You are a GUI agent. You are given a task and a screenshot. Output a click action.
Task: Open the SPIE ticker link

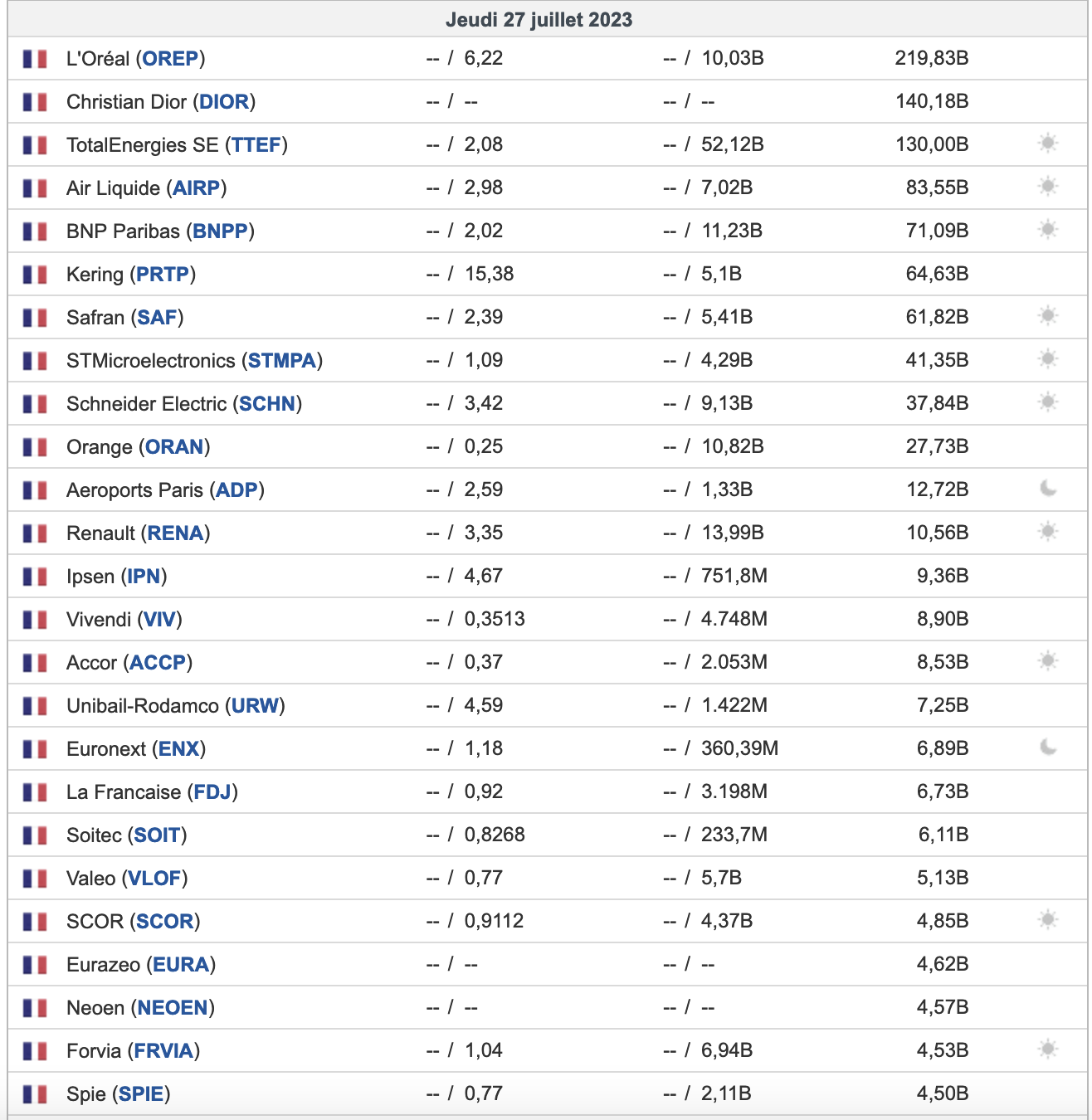141,1094
